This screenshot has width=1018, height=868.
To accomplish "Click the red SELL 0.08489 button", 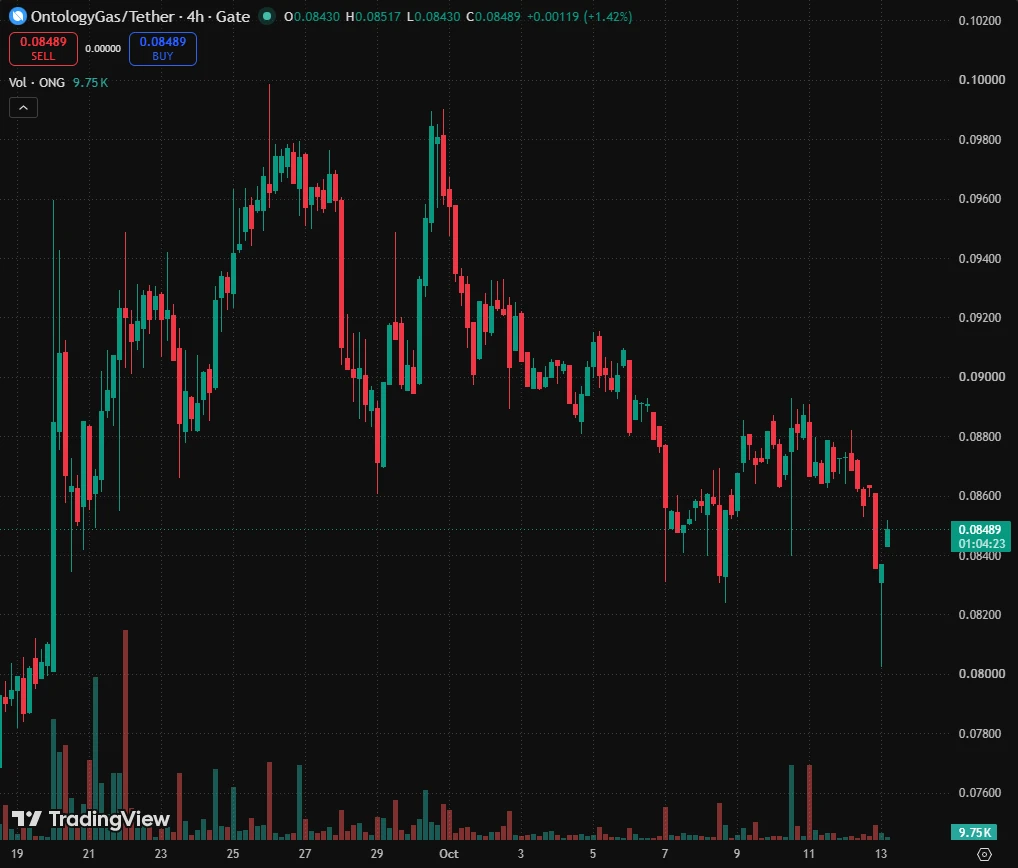I will tap(43, 49).
